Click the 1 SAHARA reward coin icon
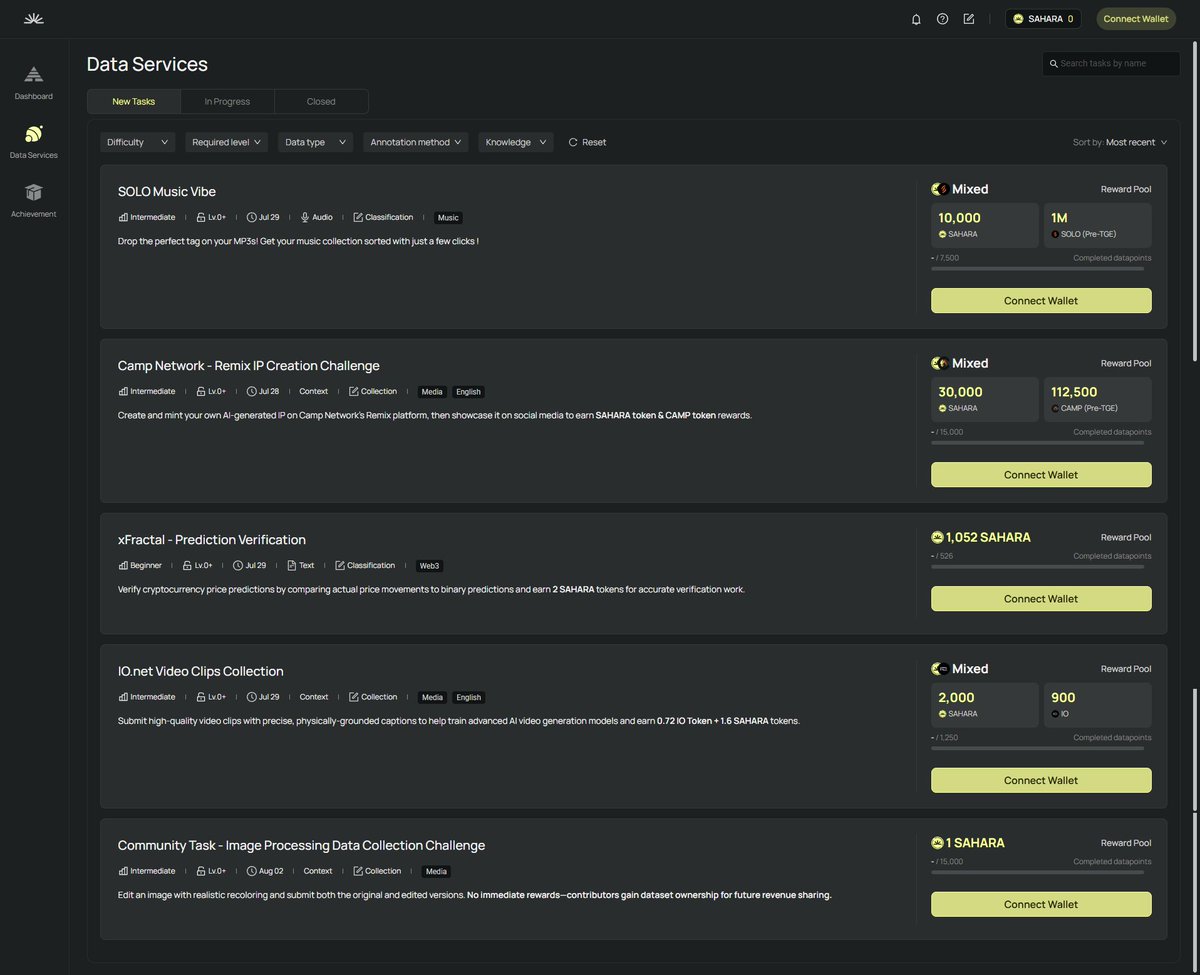The width and height of the screenshot is (1200, 975). click(937, 843)
